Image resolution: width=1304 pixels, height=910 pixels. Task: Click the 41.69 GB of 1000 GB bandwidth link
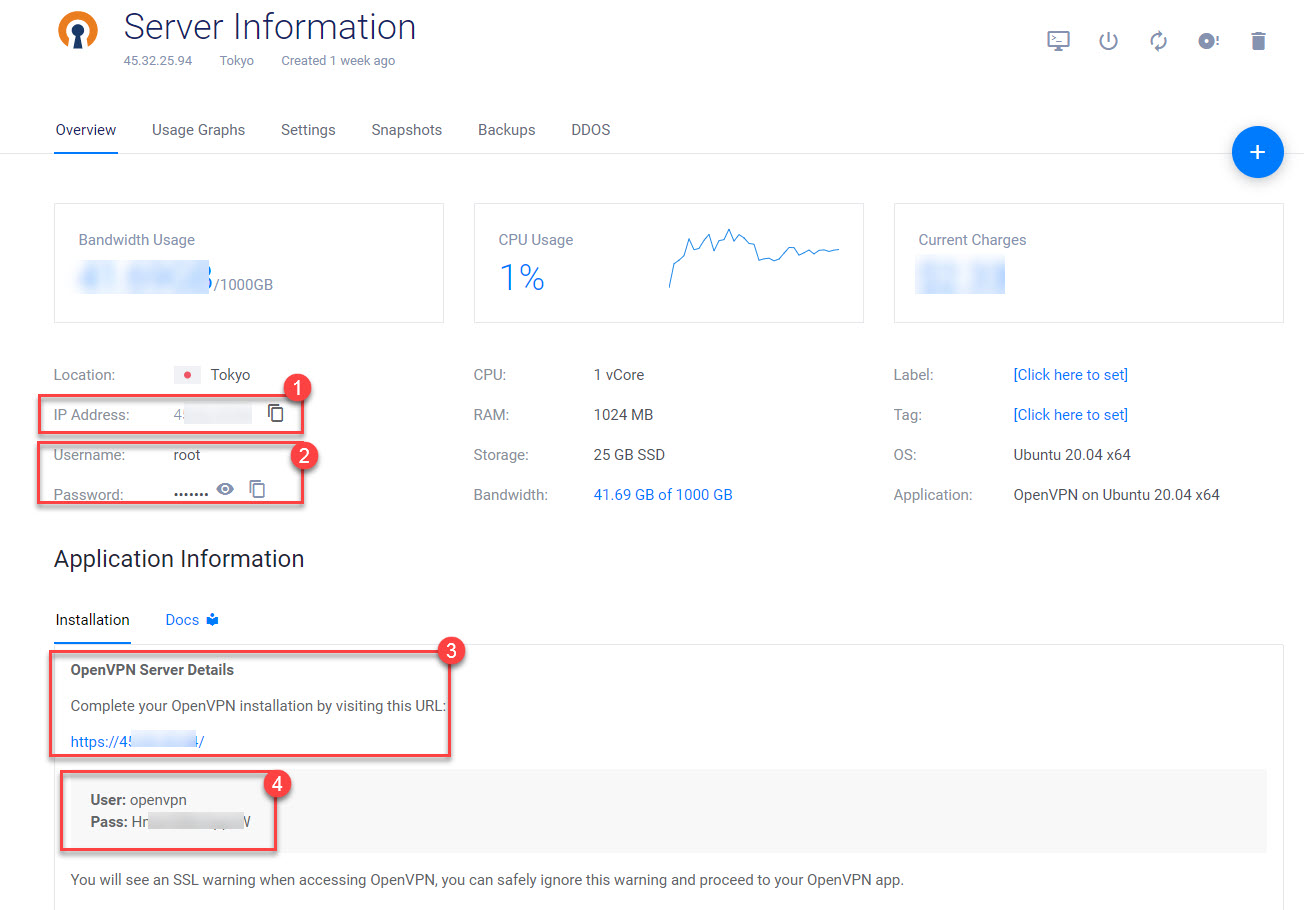[662, 495]
